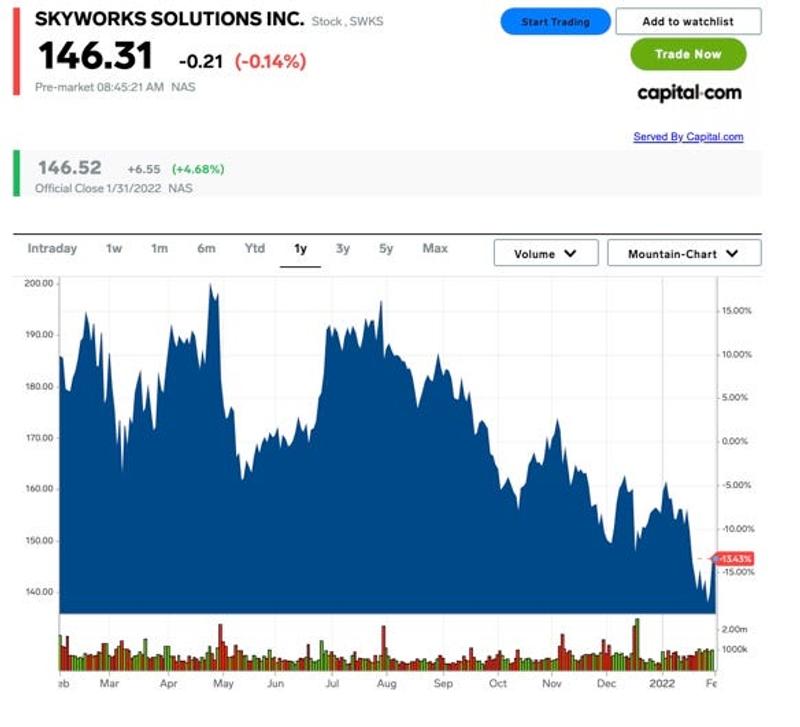Click the May label on the date axis

point(223,684)
